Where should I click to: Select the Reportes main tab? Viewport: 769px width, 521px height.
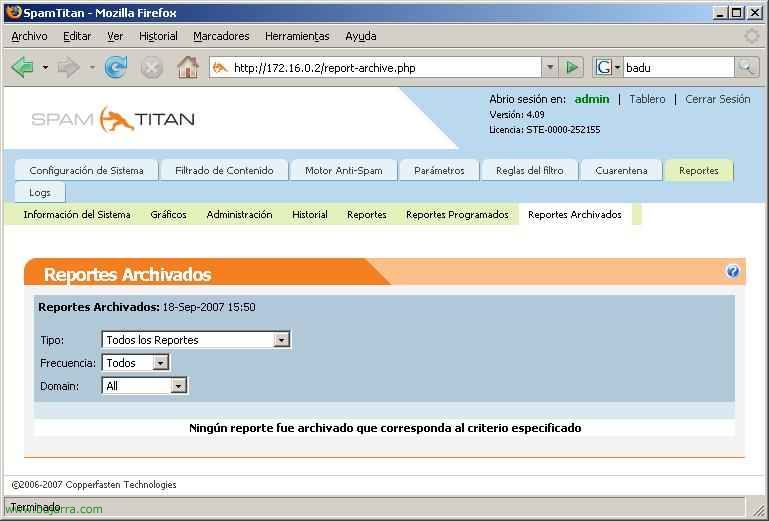[698, 170]
